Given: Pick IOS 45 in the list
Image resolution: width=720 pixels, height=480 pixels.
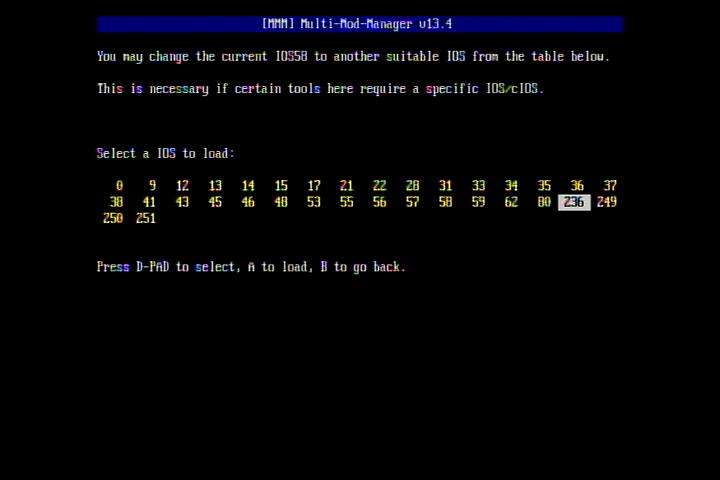Looking at the screenshot, I should point(215,202).
